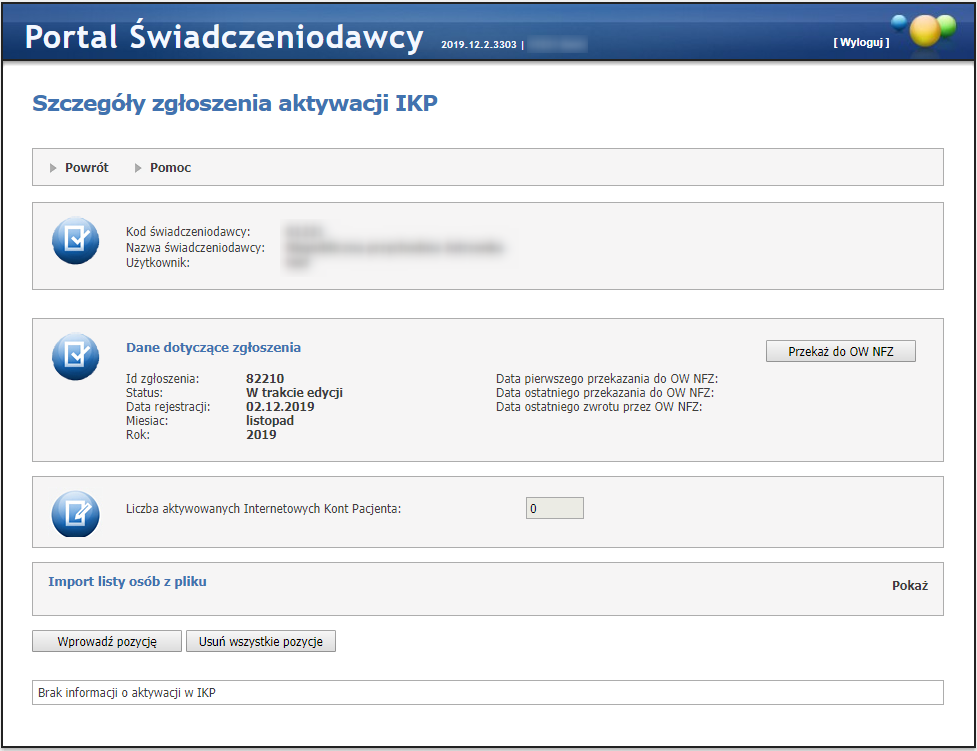Click the provider info checkmark icon

(x=75, y=240)
